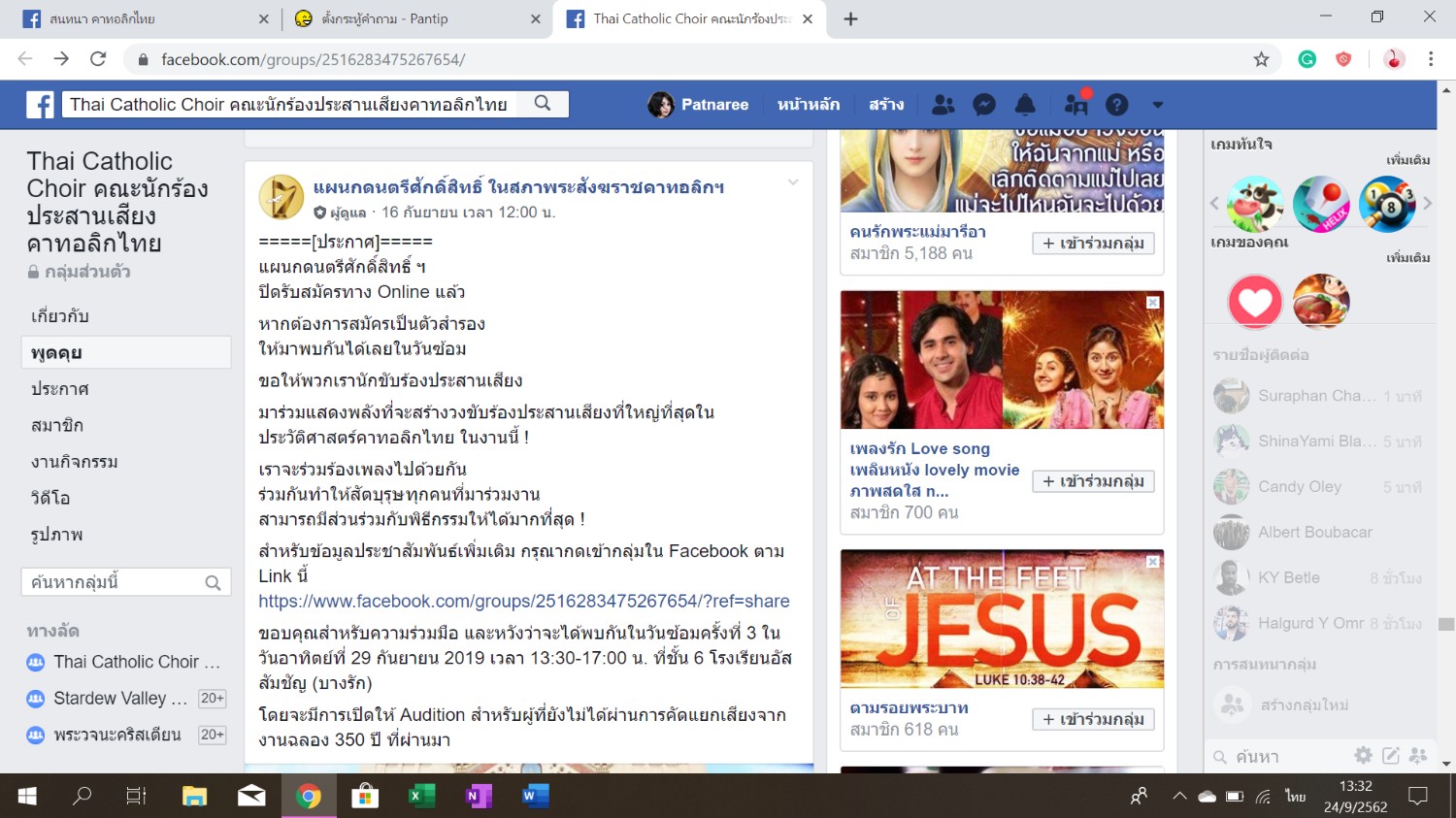Bookmark this page with the star
The width and height of the screenshot is (1456, 818).
coord(1261,59)
